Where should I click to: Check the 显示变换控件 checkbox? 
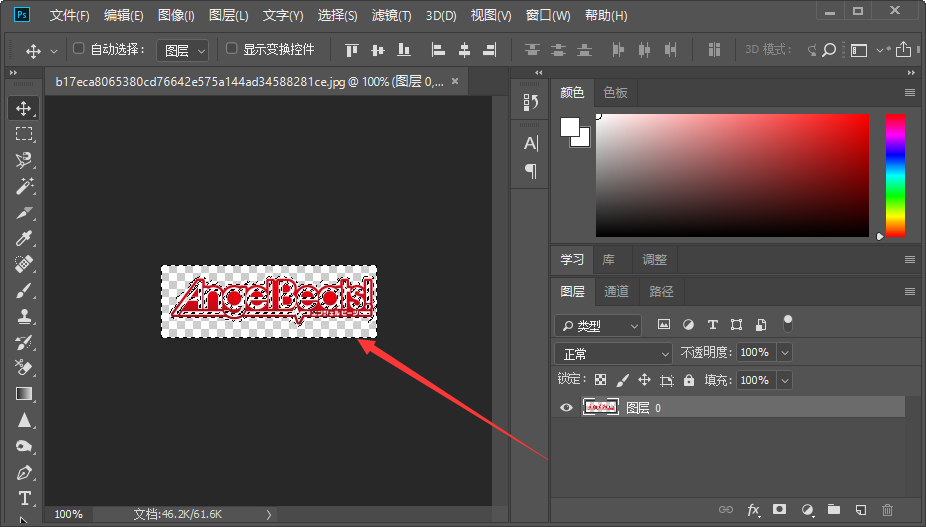[x=232, y=48]
